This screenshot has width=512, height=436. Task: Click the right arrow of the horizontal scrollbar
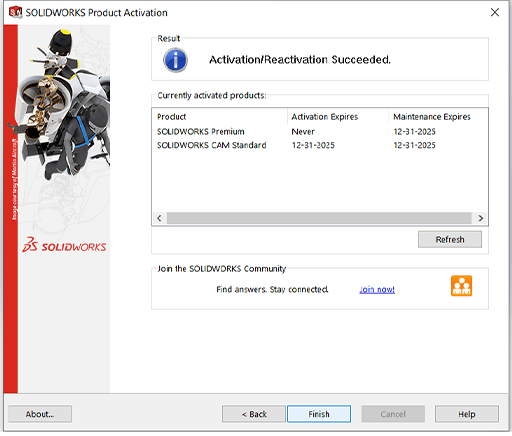pos(480,218)
